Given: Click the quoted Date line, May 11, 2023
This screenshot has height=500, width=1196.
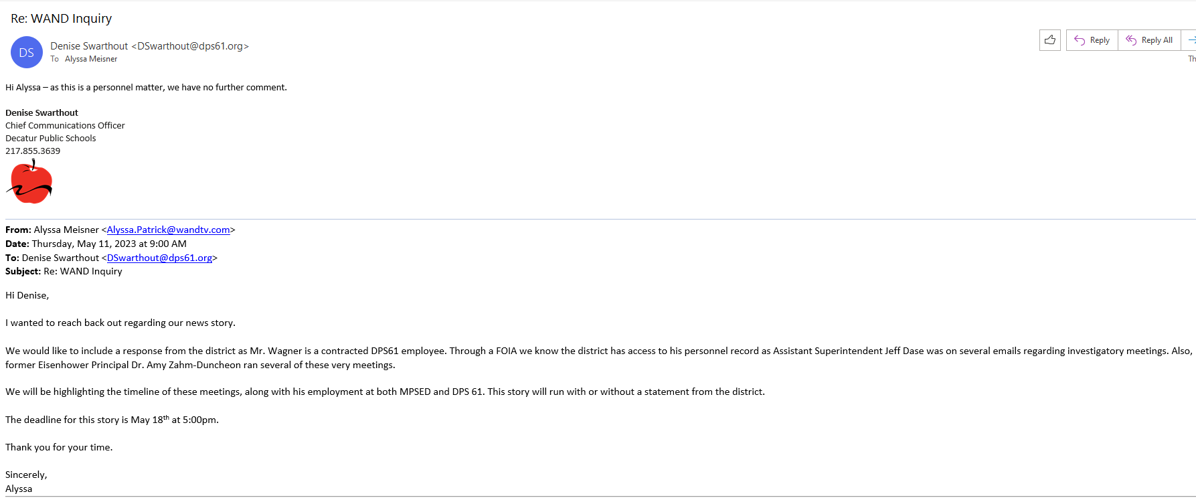Looking at the screenshot, I should [x=96, y=244].
